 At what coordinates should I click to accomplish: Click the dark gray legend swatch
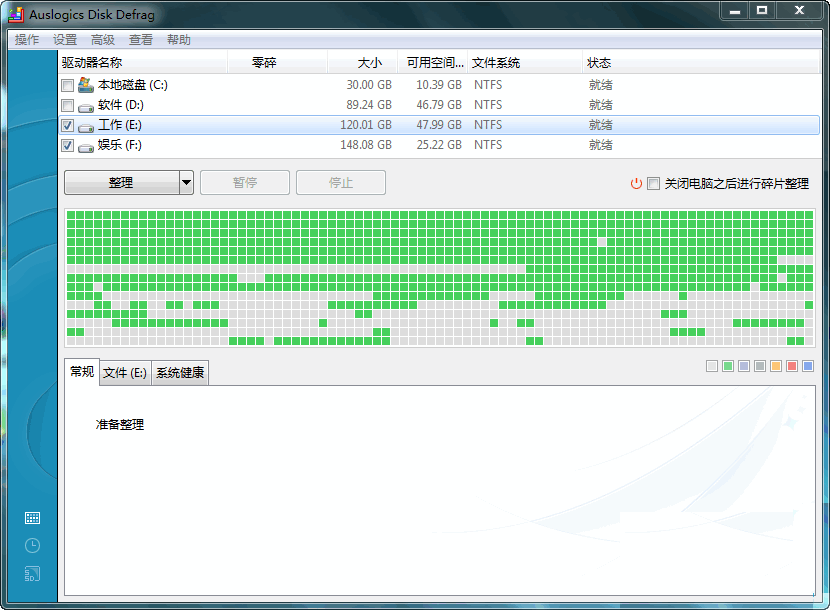[760, 366]
